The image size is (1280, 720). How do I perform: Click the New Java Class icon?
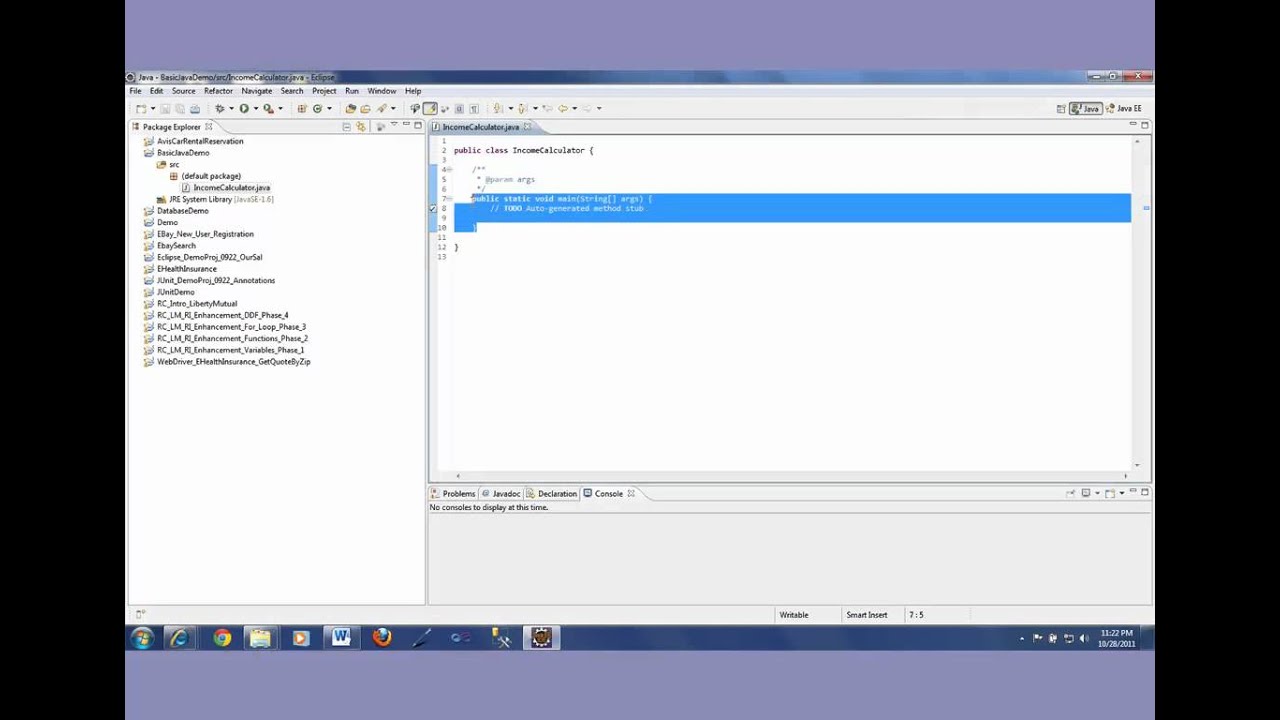317,109
